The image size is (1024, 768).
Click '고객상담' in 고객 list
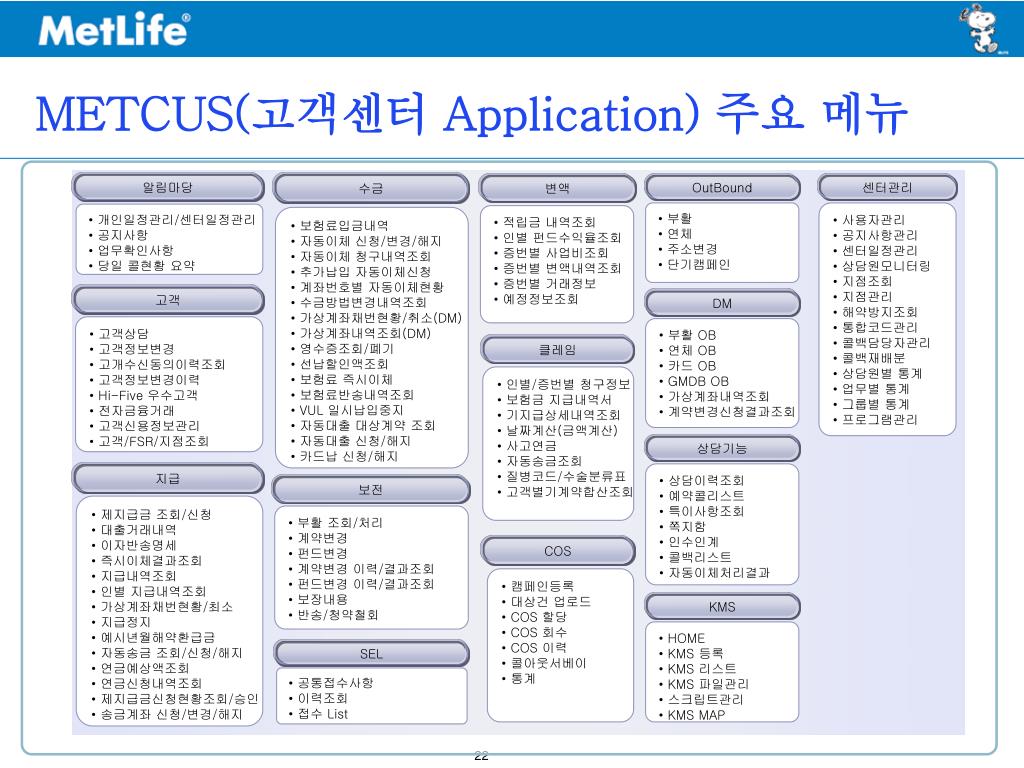click(x=123, y=334)
